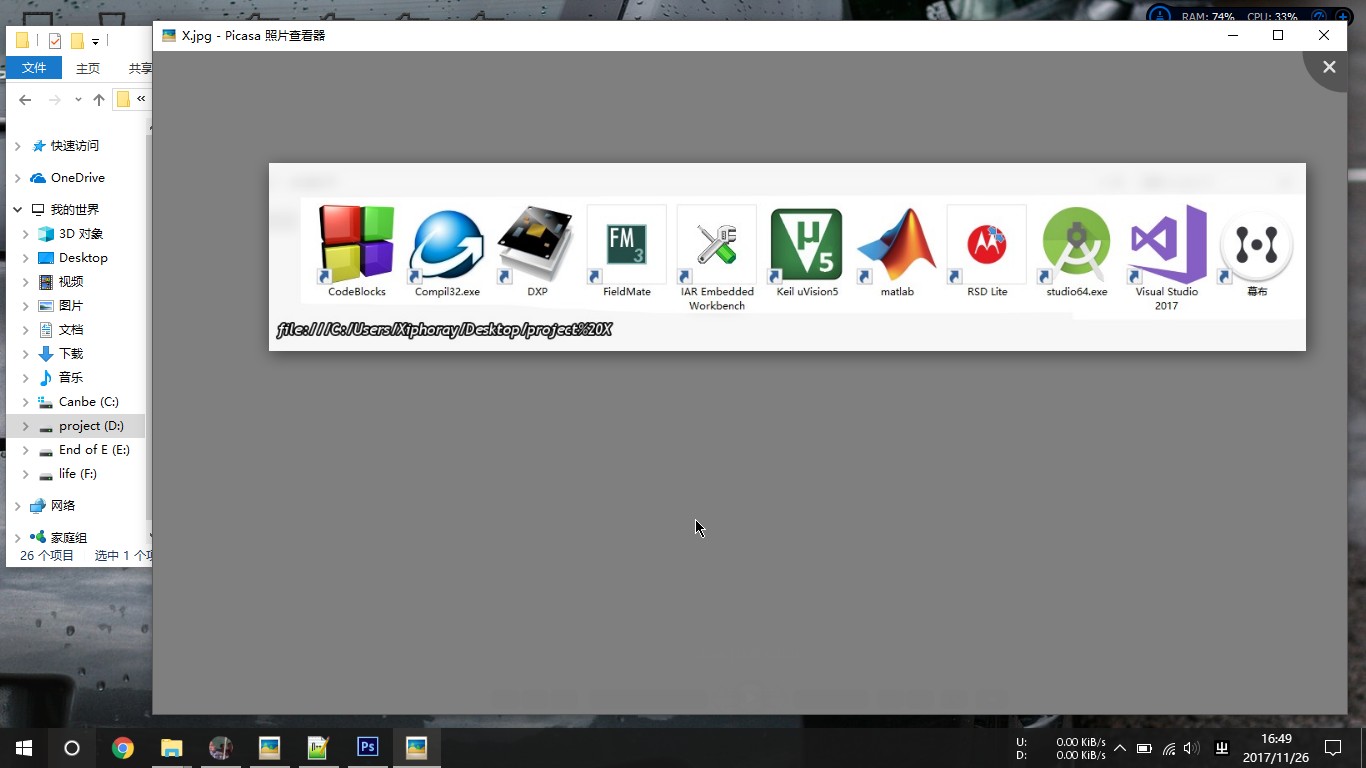Click the back arrow in File Explorer
Screen dimensions: 1366x768
[25, 99]
